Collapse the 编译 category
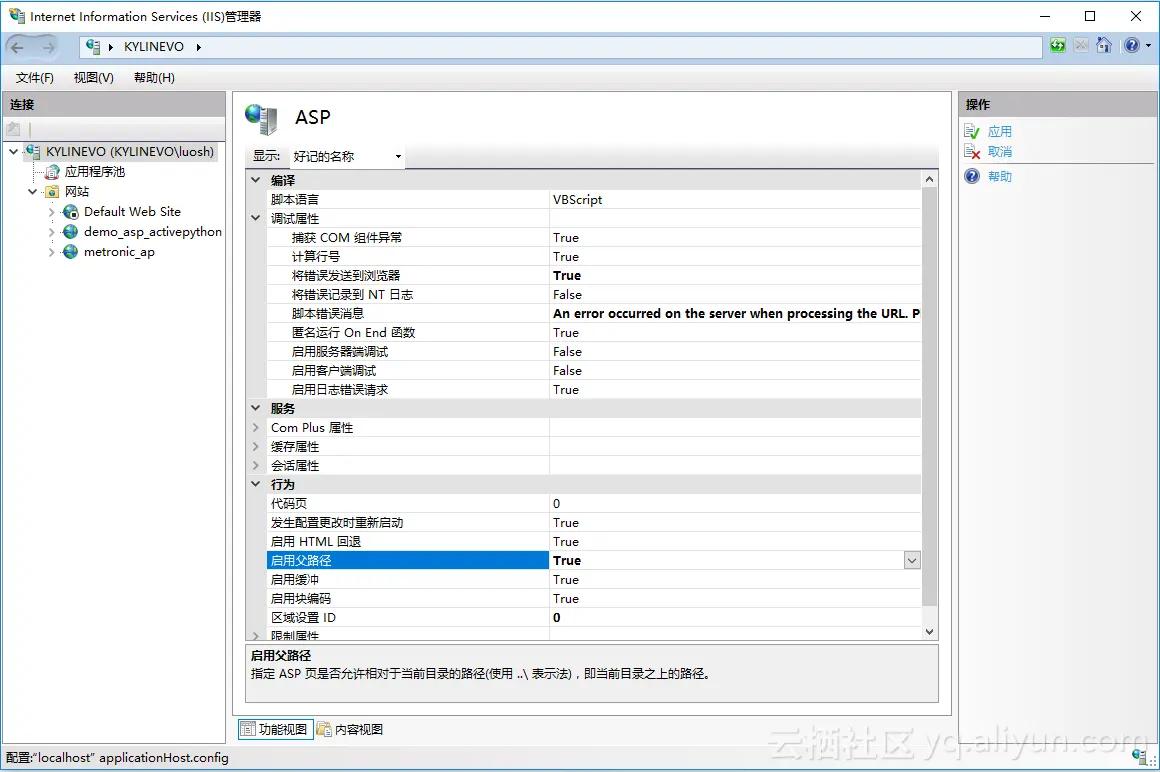The width and height of the screenshot is (1160, 772). [x=255, y=180]
